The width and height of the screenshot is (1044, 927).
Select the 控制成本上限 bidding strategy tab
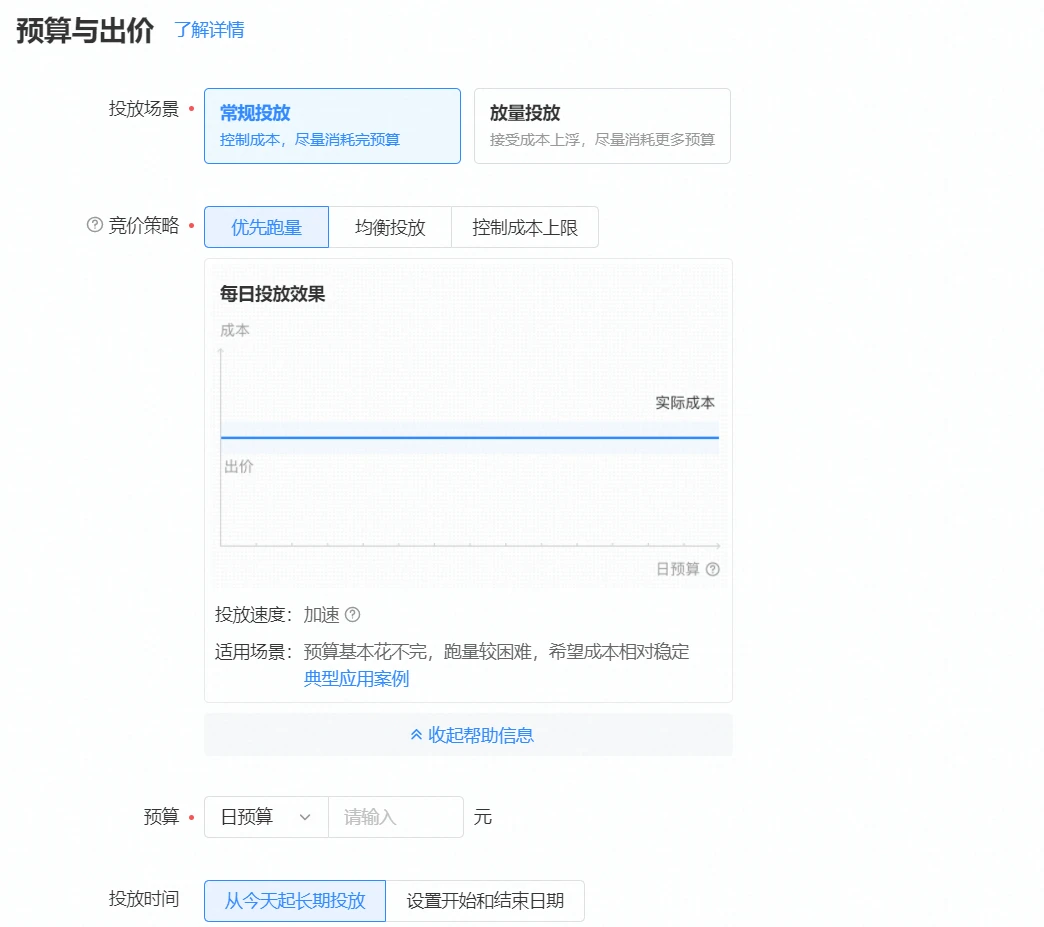(525, 227)
